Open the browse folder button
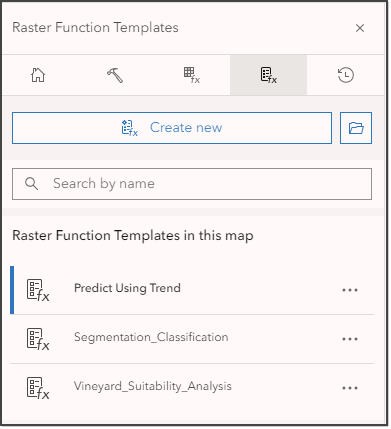Viewport: 391px width, 429px height. [x=356, y=128]
